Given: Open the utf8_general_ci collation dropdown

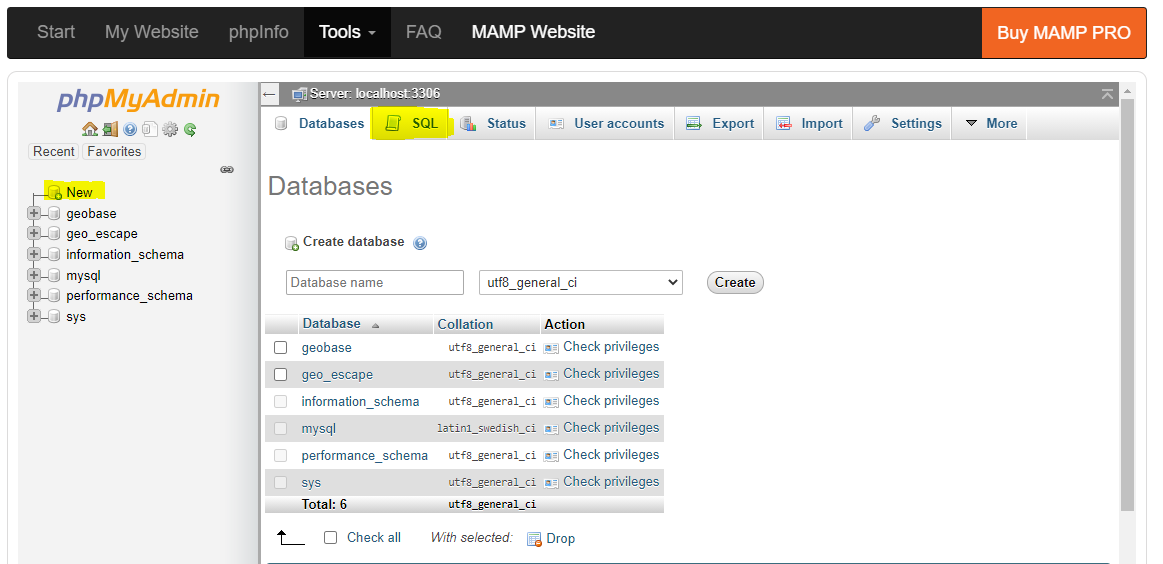Looking at the screenshot, I should 581,282.
